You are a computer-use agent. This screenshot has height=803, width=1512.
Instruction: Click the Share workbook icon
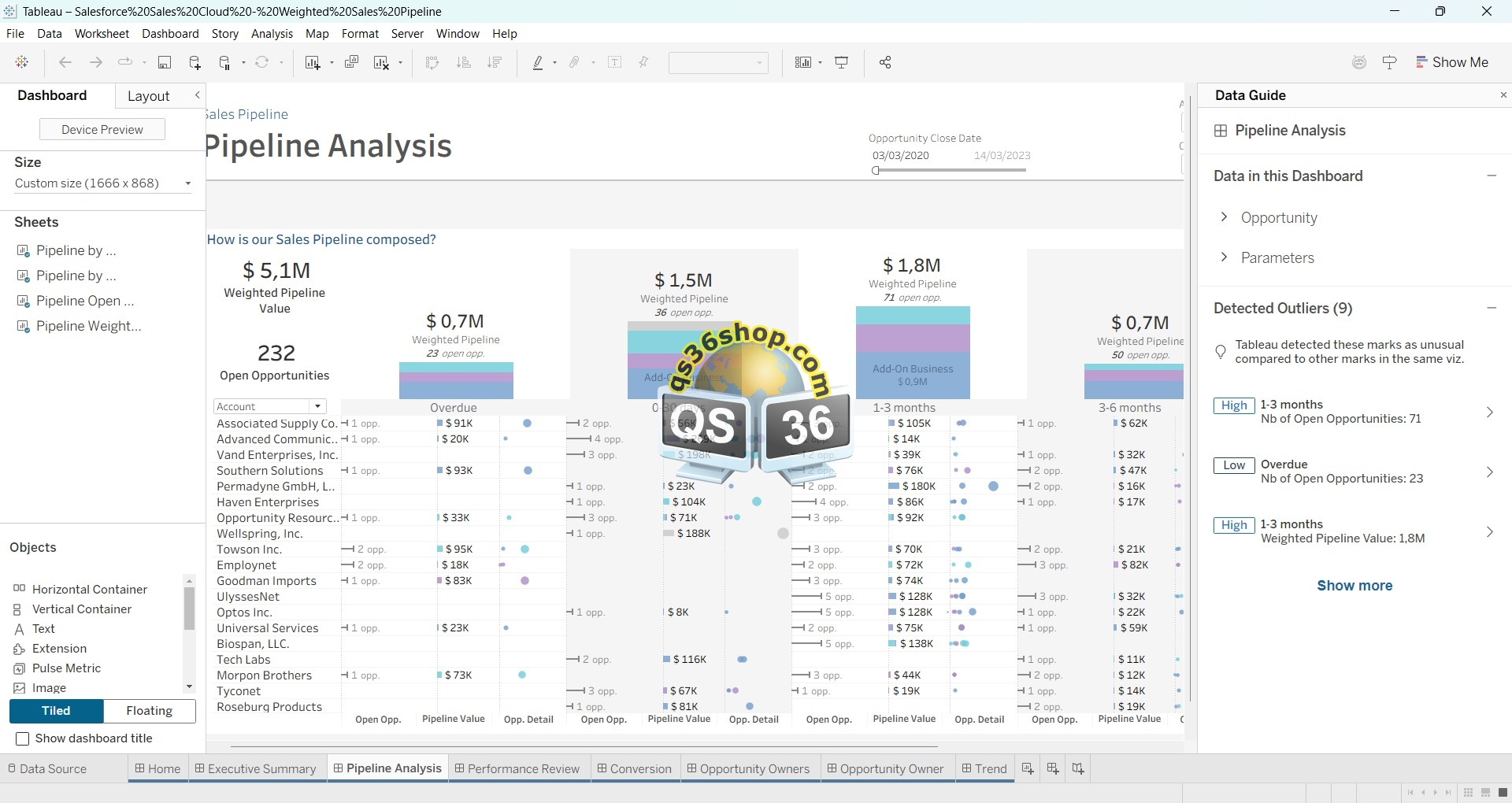point(885,63)
